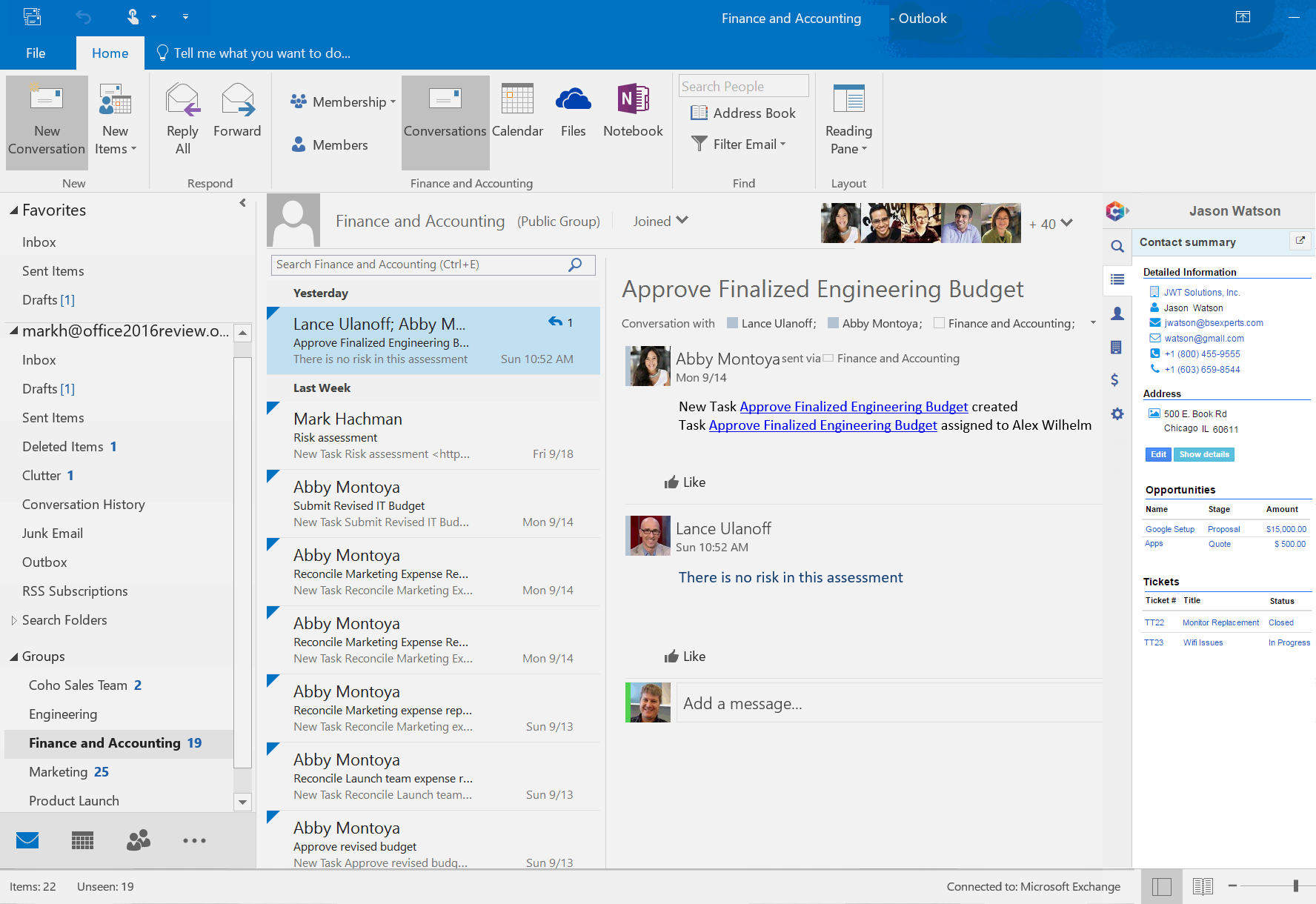This screenshot has height=904, width=1316.
Task: Open Customize Quick Access Toolbar arrow
Action: (185, 17)
